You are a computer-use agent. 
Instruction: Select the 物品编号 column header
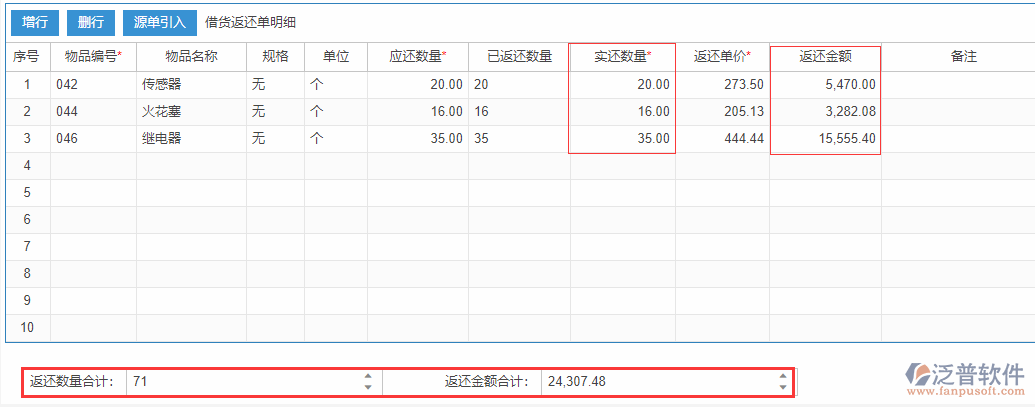pos(93,57)
